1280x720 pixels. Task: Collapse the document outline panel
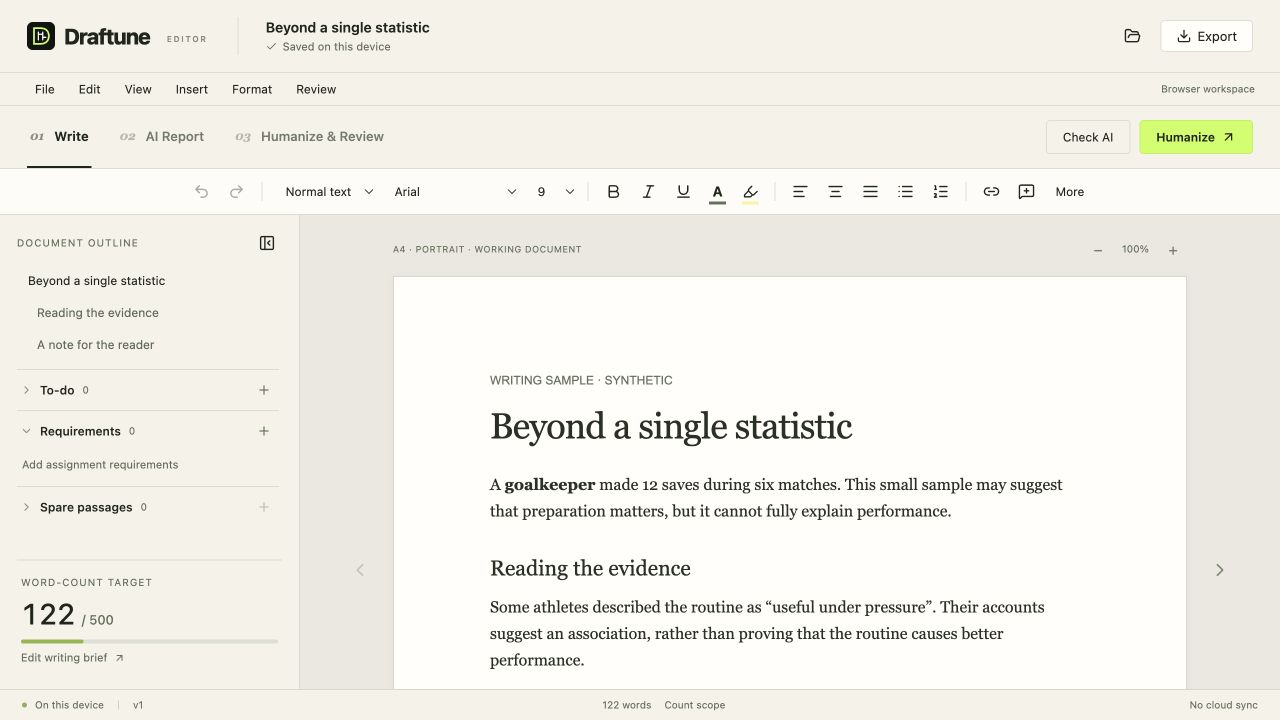pyautogui.click(x=267, y=243)
